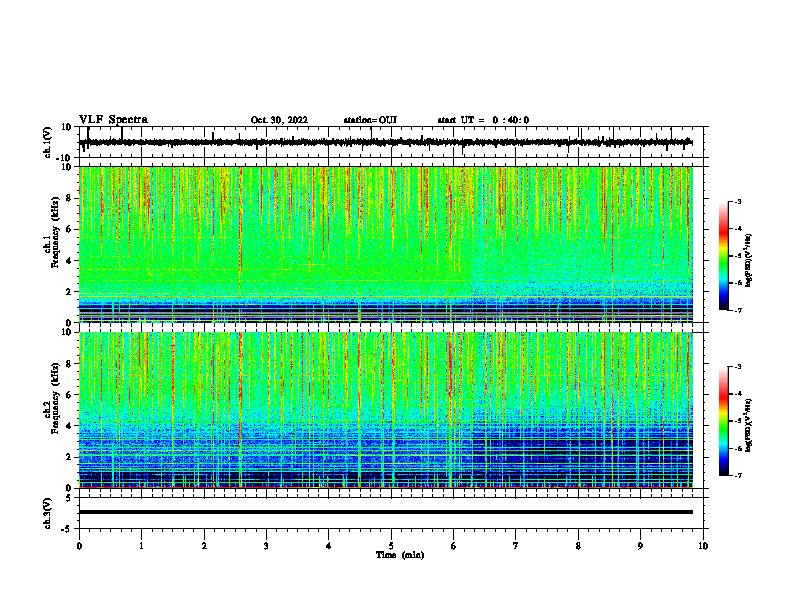The width and height of the screenshot is (792, 612).
Task: Click the "-3" label on ch.1 color bar
Action: click(x=737, y=201)
